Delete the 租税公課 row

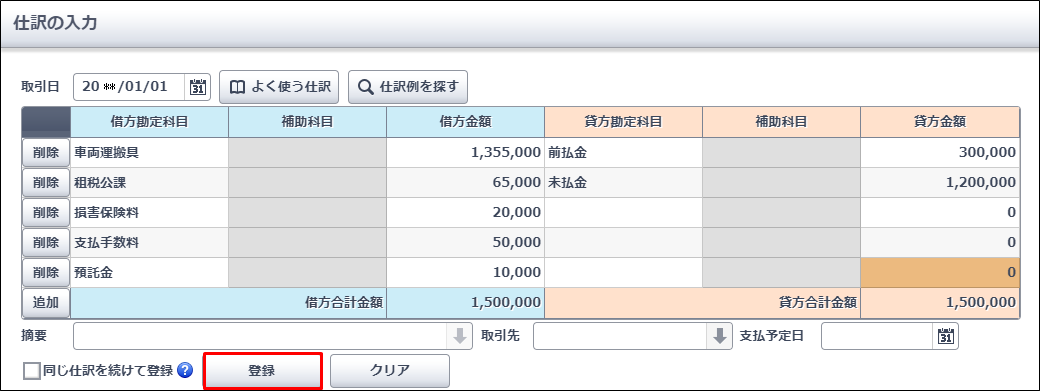coord(46,182)
